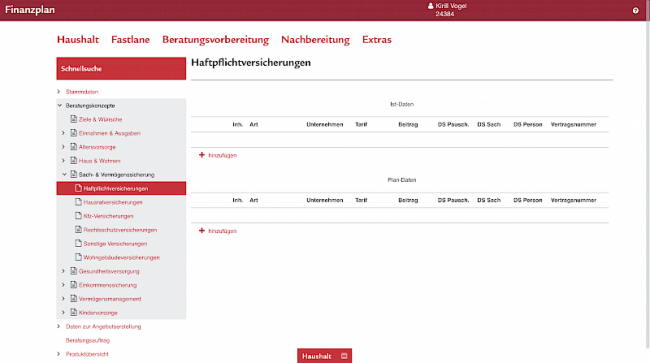Open Kfz-Versicherungen in sidebar
Viewport: 650px width, 363px height.
pyautogui.click(x=108, y=216)
